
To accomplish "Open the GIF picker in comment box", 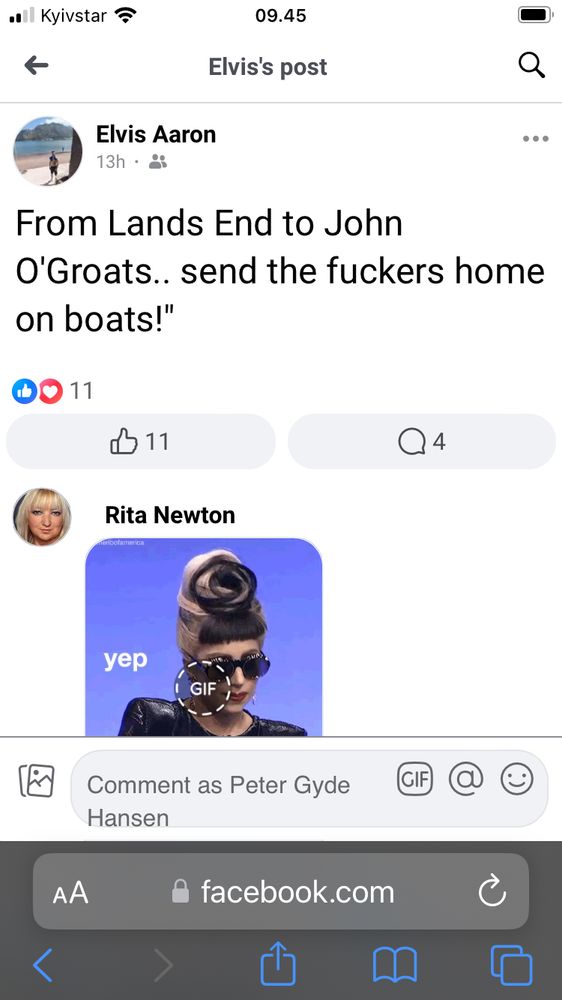I will [415, 779].
